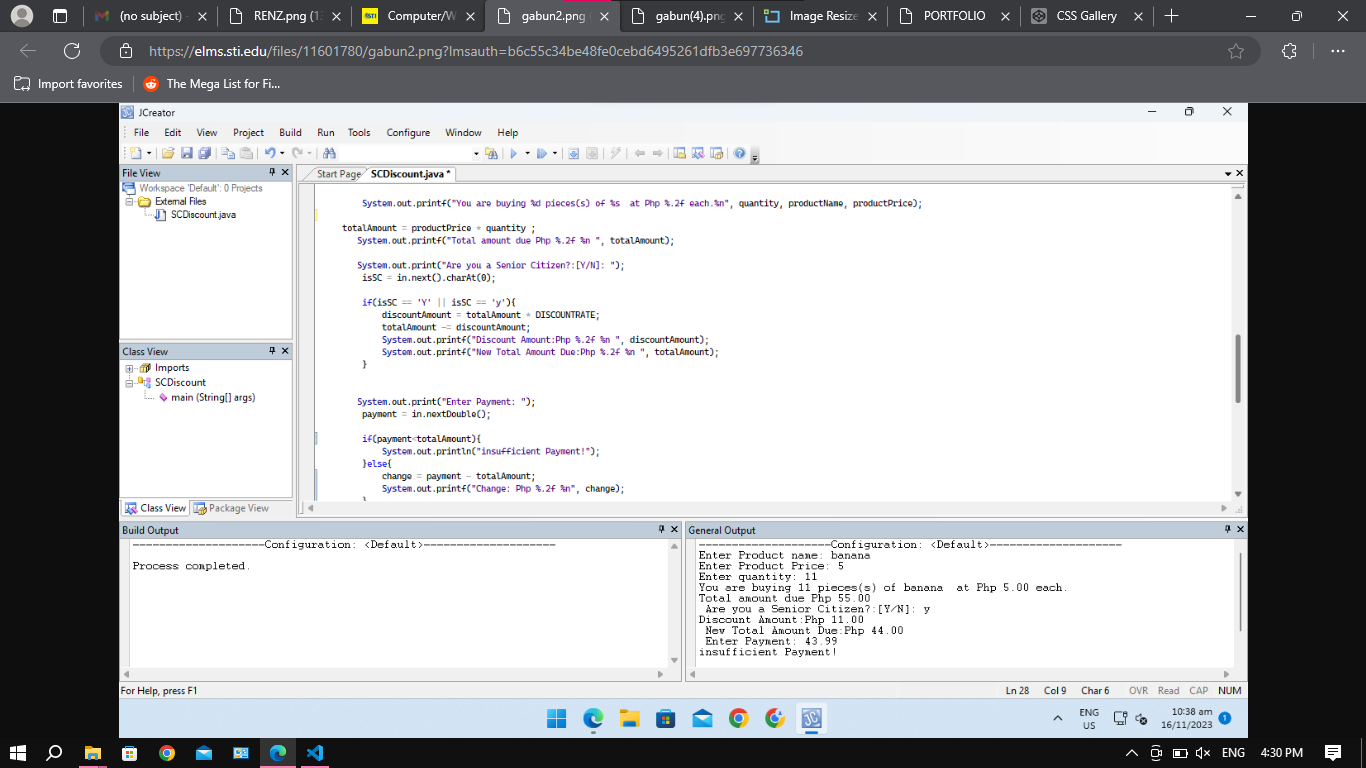Collapse the External Files tree node
Image resolution: width=1366 pixels, height=768 pixels.
coord(130,201)
